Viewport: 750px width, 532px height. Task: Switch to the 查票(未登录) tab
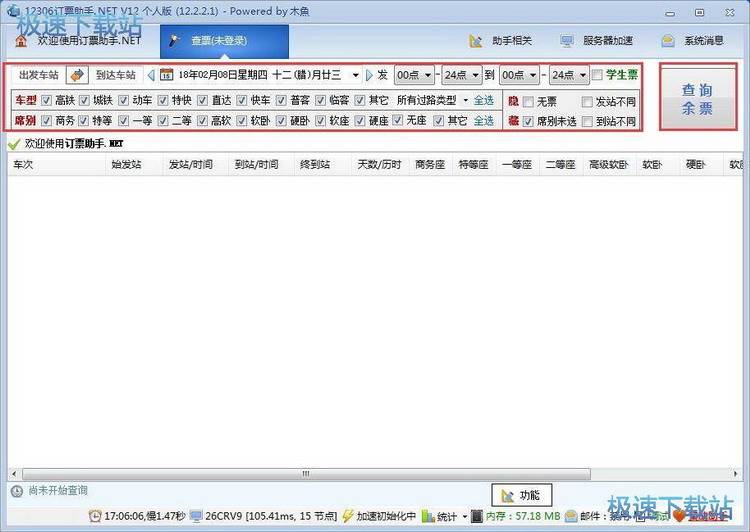(x=224, y=41)
